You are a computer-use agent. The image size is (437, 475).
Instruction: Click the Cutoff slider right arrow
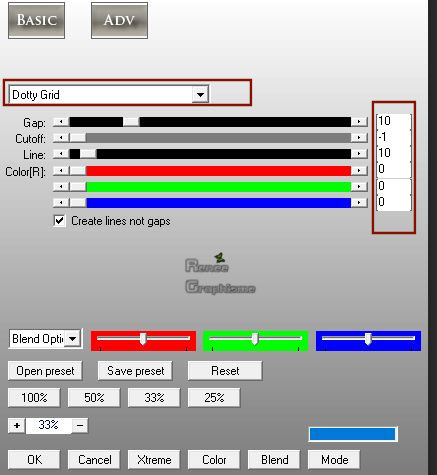tap(359, 138)
